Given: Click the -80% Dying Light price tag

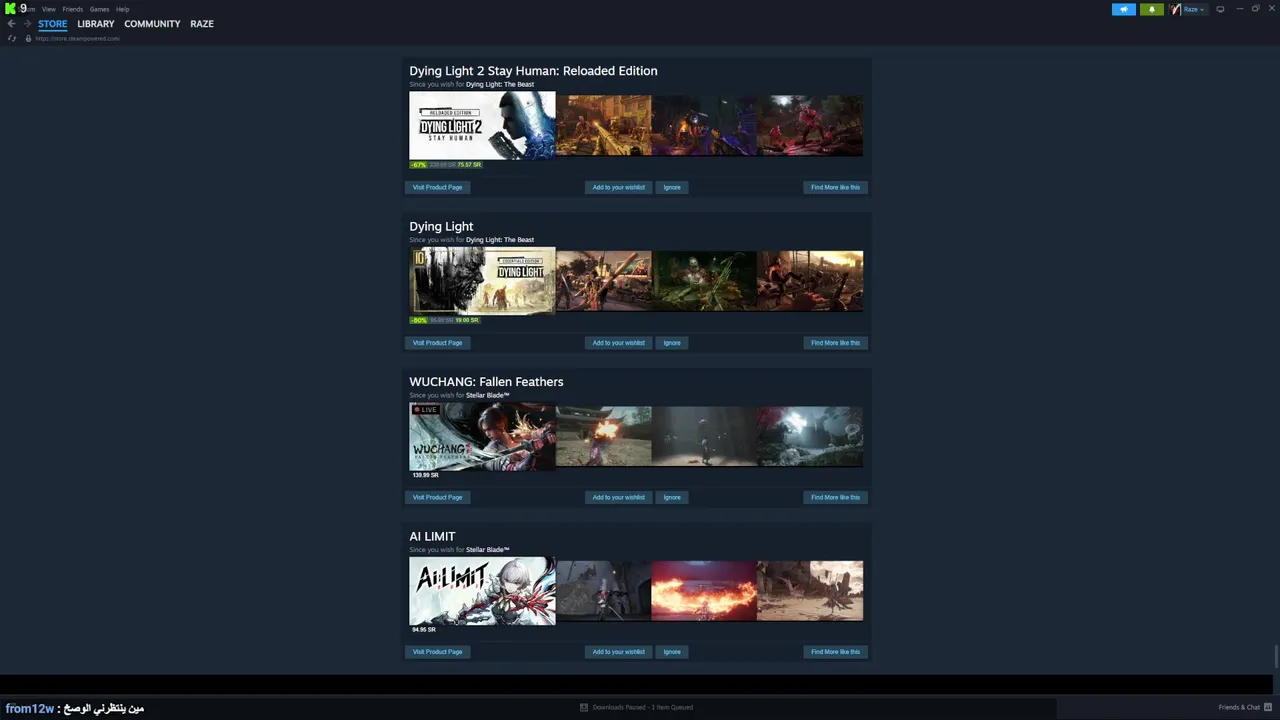Looking at the screenshot, I should [x=445, y=320].
